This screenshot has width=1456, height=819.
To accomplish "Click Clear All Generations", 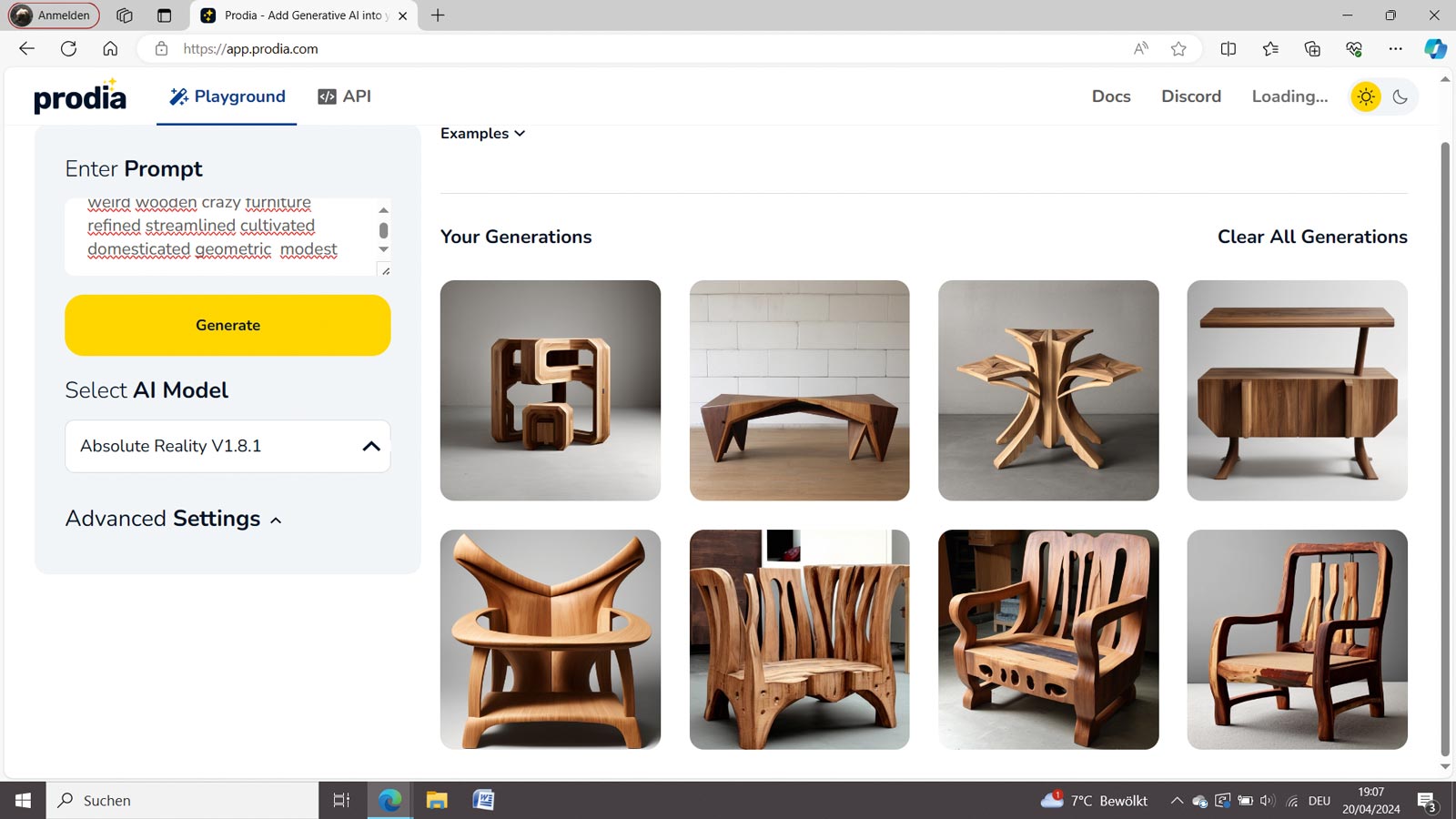I will coord(1311,237).
